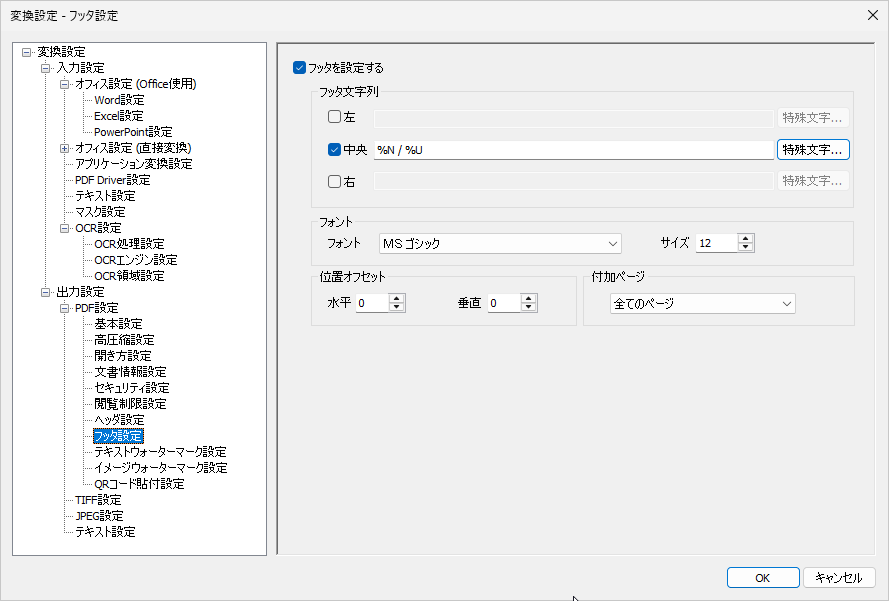Viewport: 889px width, 601px height.
Task: Uncheck the フッタを設定する checkbox
Action: 299,68
